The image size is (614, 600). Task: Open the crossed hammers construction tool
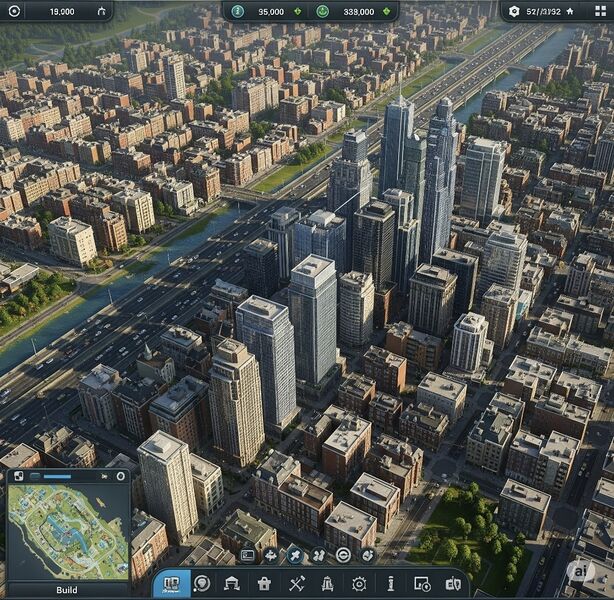coord(296,584)
